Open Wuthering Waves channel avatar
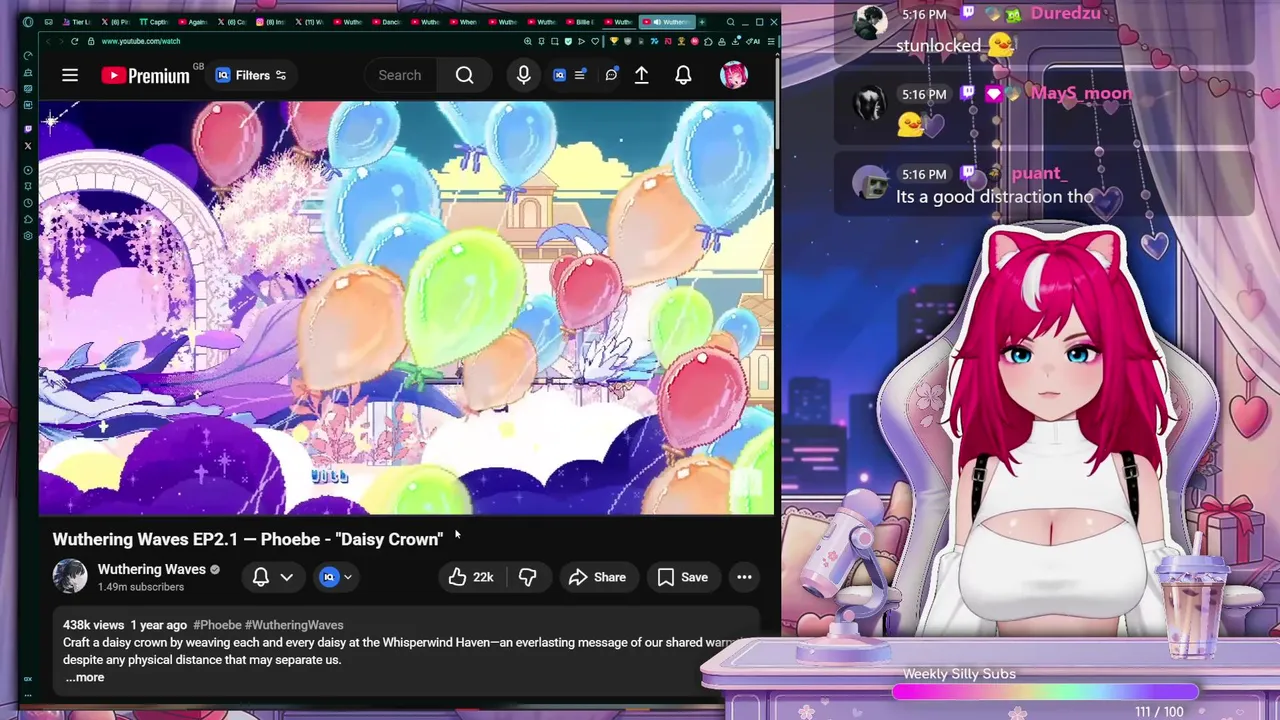Viewport: 1280px width, 720px height. [70, 577]
